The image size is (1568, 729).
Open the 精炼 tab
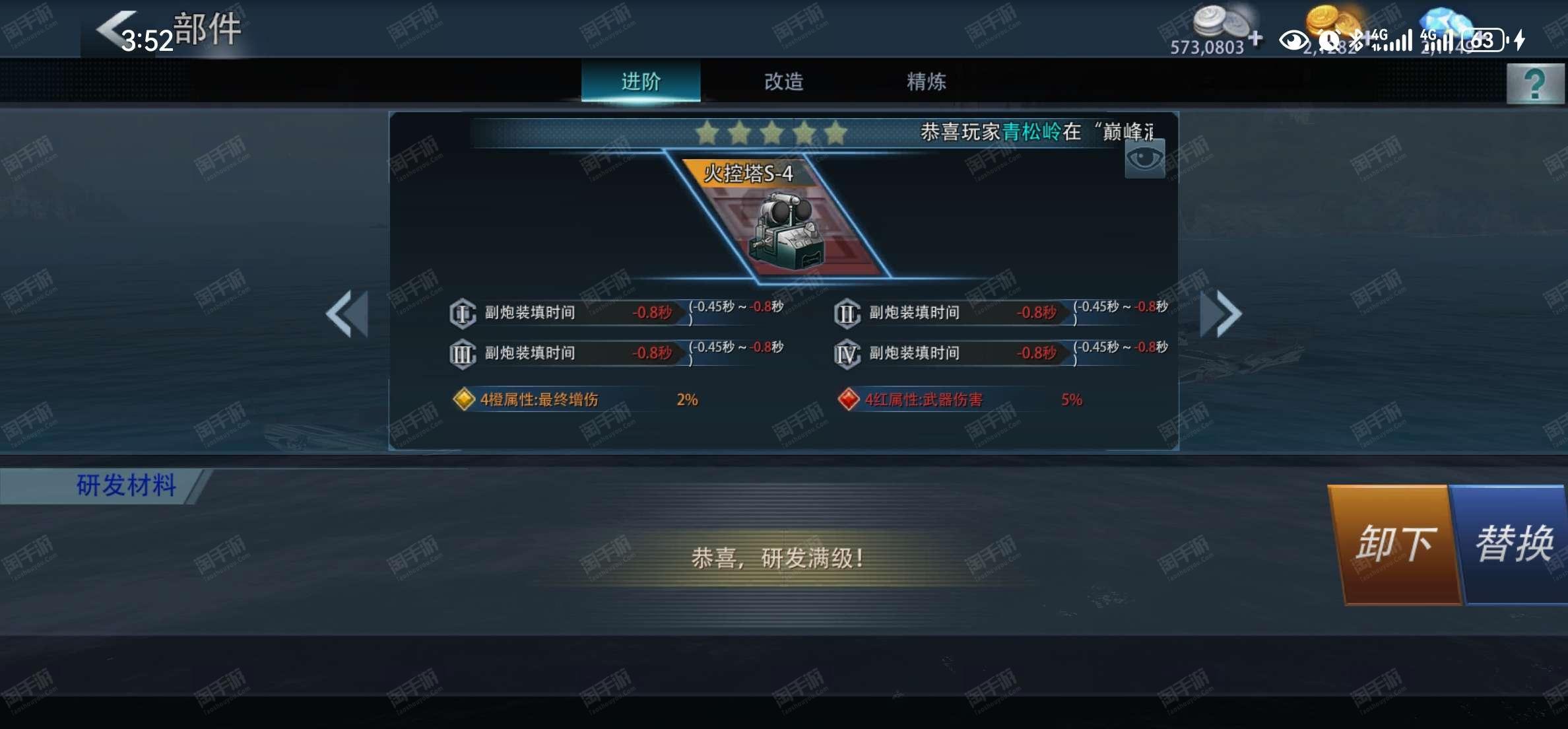[x=926, y=81]
